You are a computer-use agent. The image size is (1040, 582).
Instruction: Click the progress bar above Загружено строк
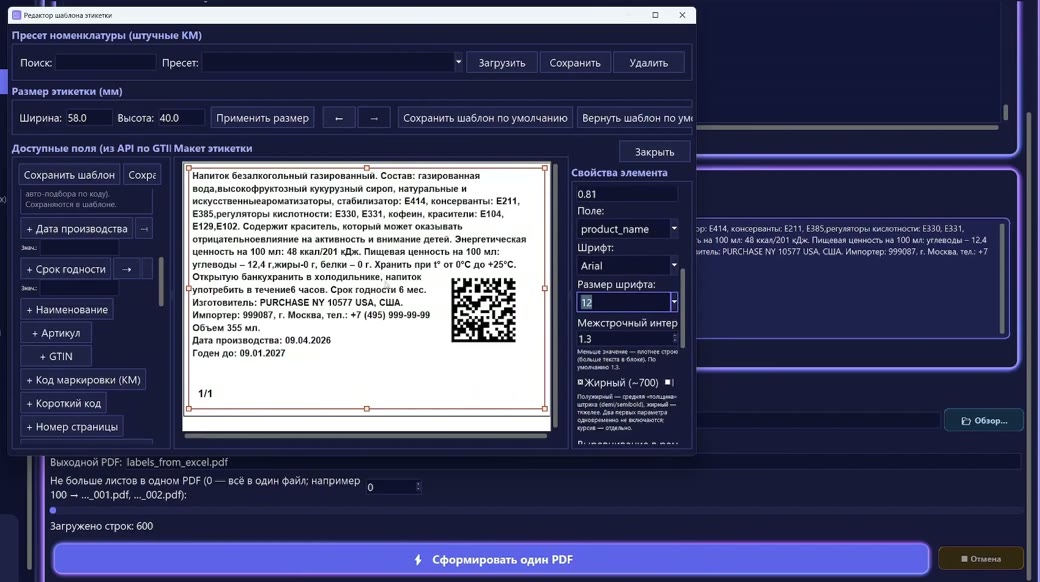536,510
